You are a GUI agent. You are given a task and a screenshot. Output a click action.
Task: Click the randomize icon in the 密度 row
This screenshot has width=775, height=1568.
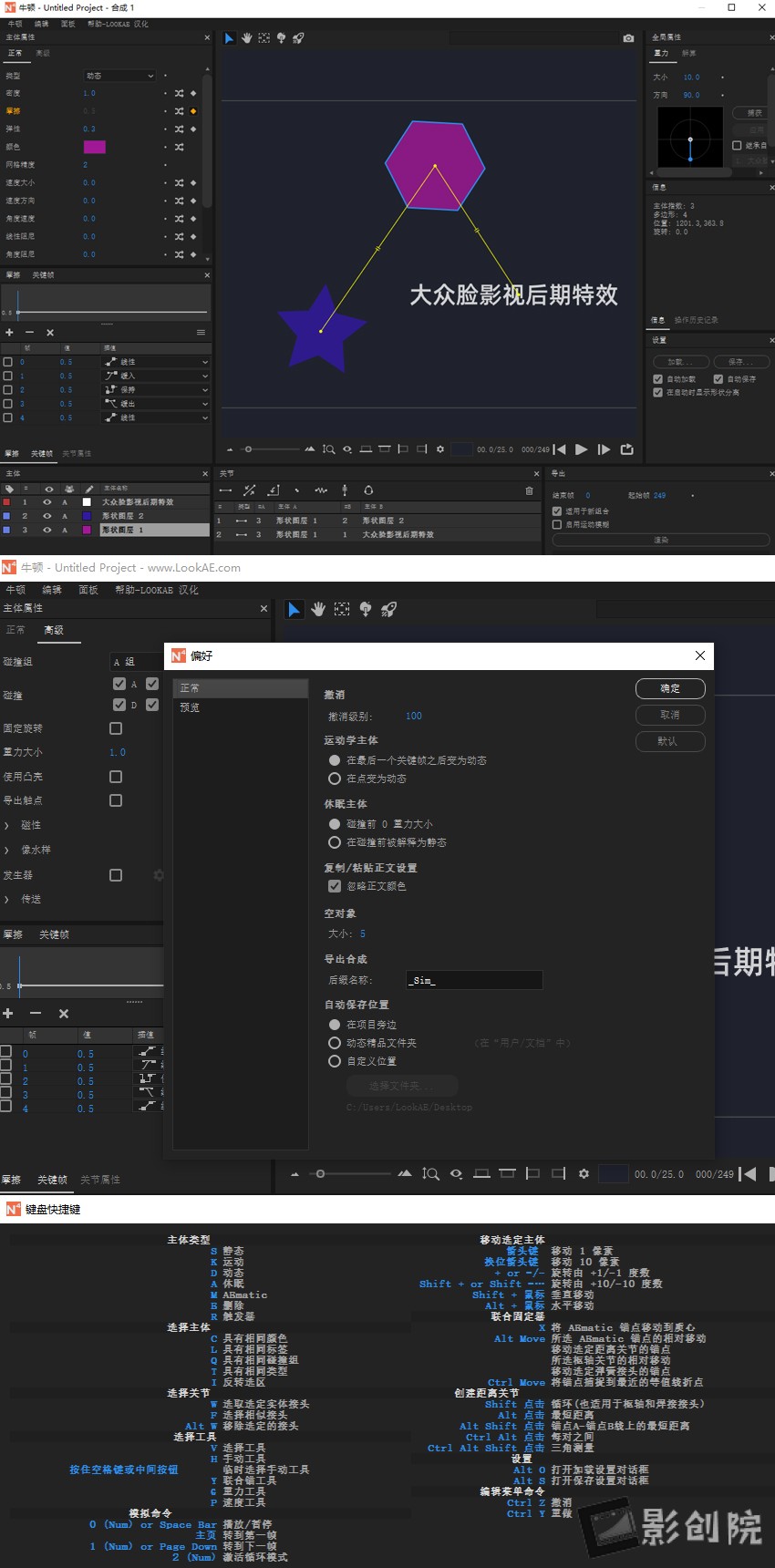(x=180, y=93)
